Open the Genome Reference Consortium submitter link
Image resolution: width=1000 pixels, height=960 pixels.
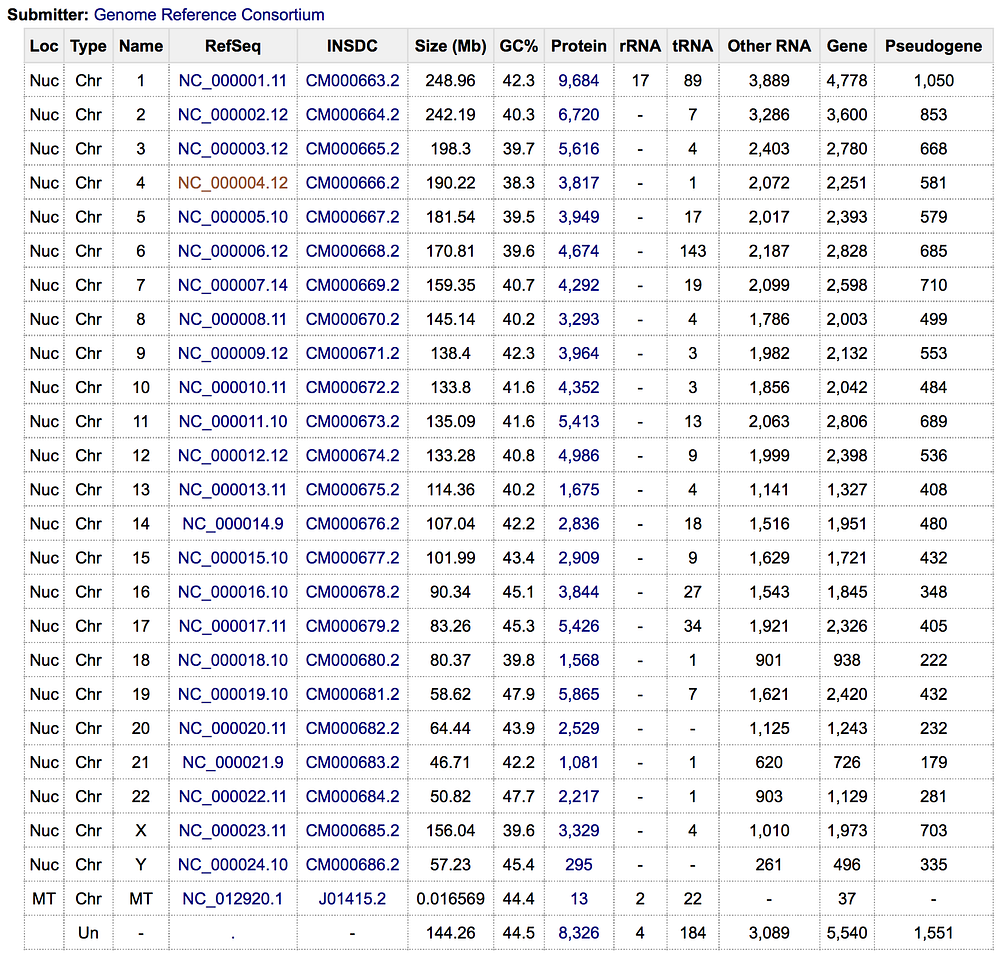pos(209,15)
